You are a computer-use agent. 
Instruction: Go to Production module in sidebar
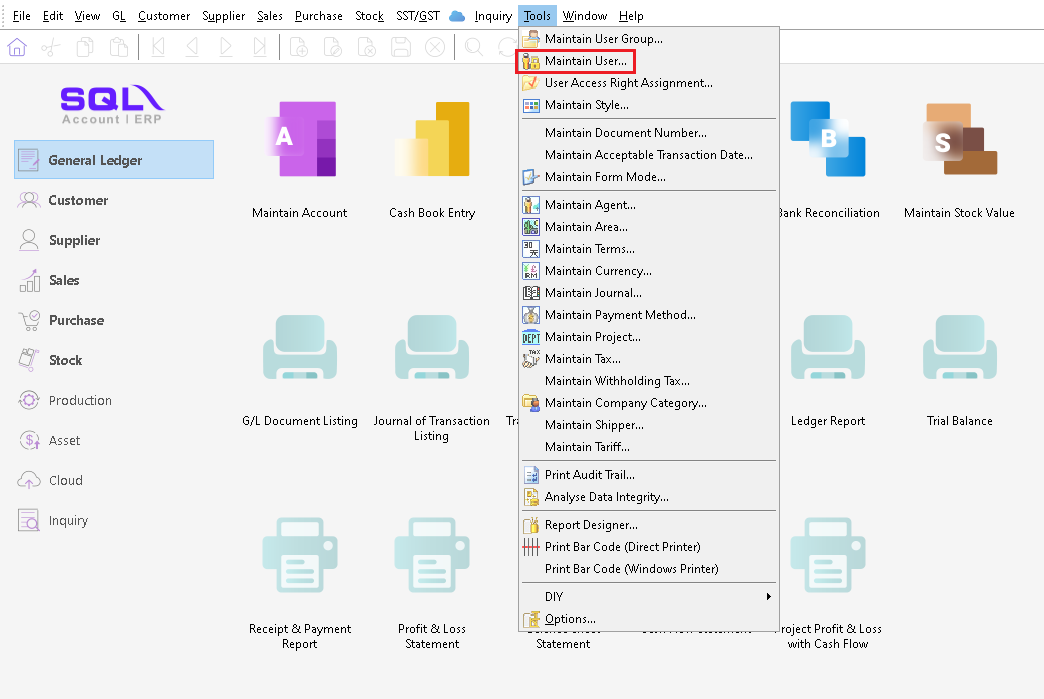(x=80, y=400)
